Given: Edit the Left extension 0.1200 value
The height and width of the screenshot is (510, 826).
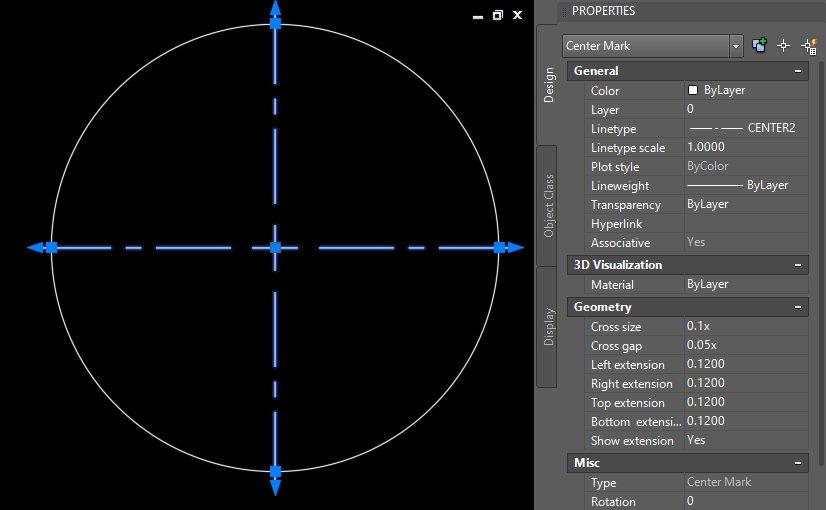Looking at the screenshot, I should tap(746, 364).
